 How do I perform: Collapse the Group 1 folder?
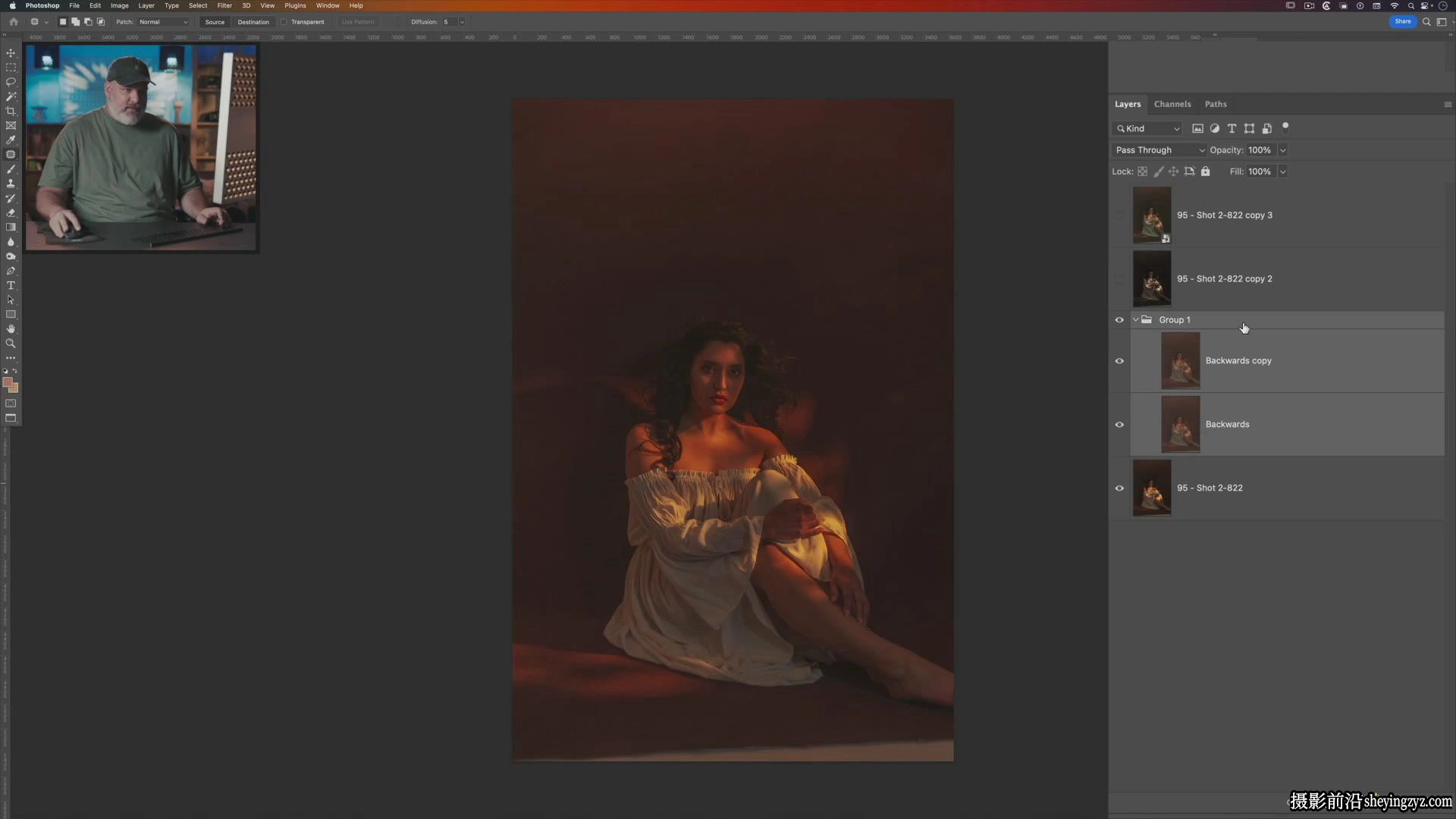click(x=1135, y=320)
